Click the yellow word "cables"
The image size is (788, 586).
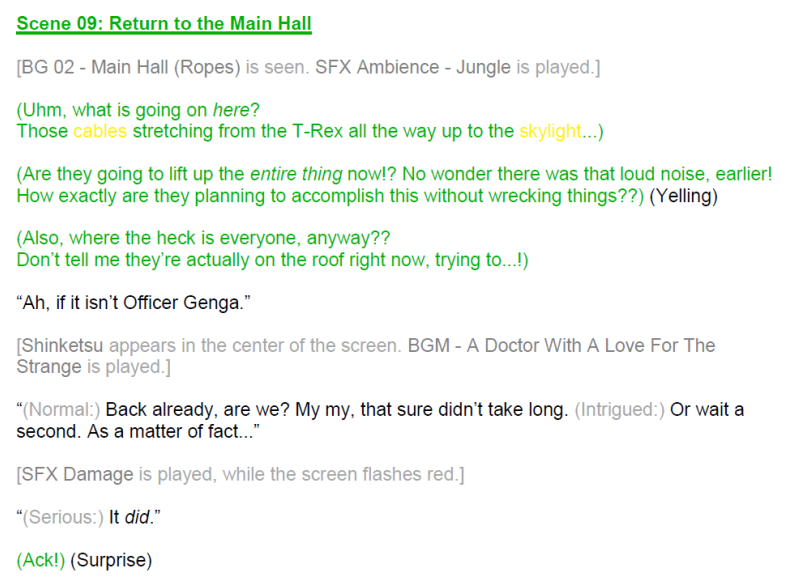(100, 131)
